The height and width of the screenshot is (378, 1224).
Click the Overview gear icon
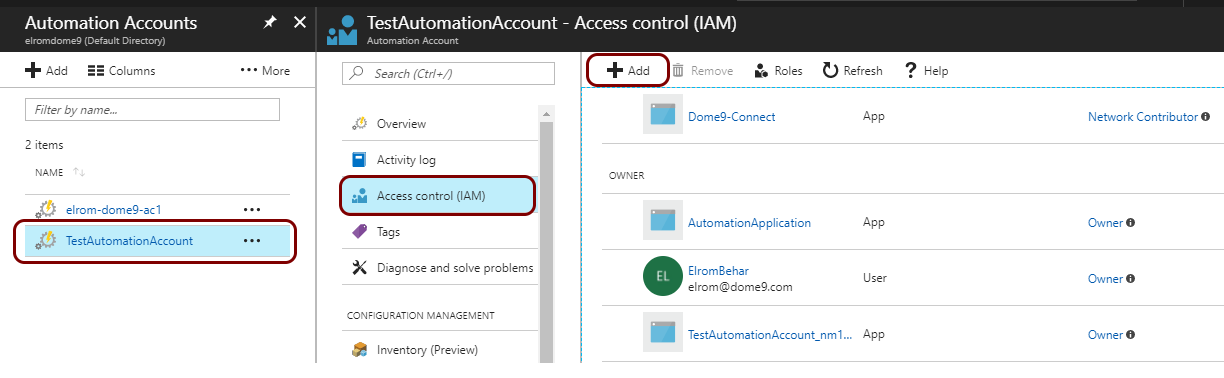(360, 124)
